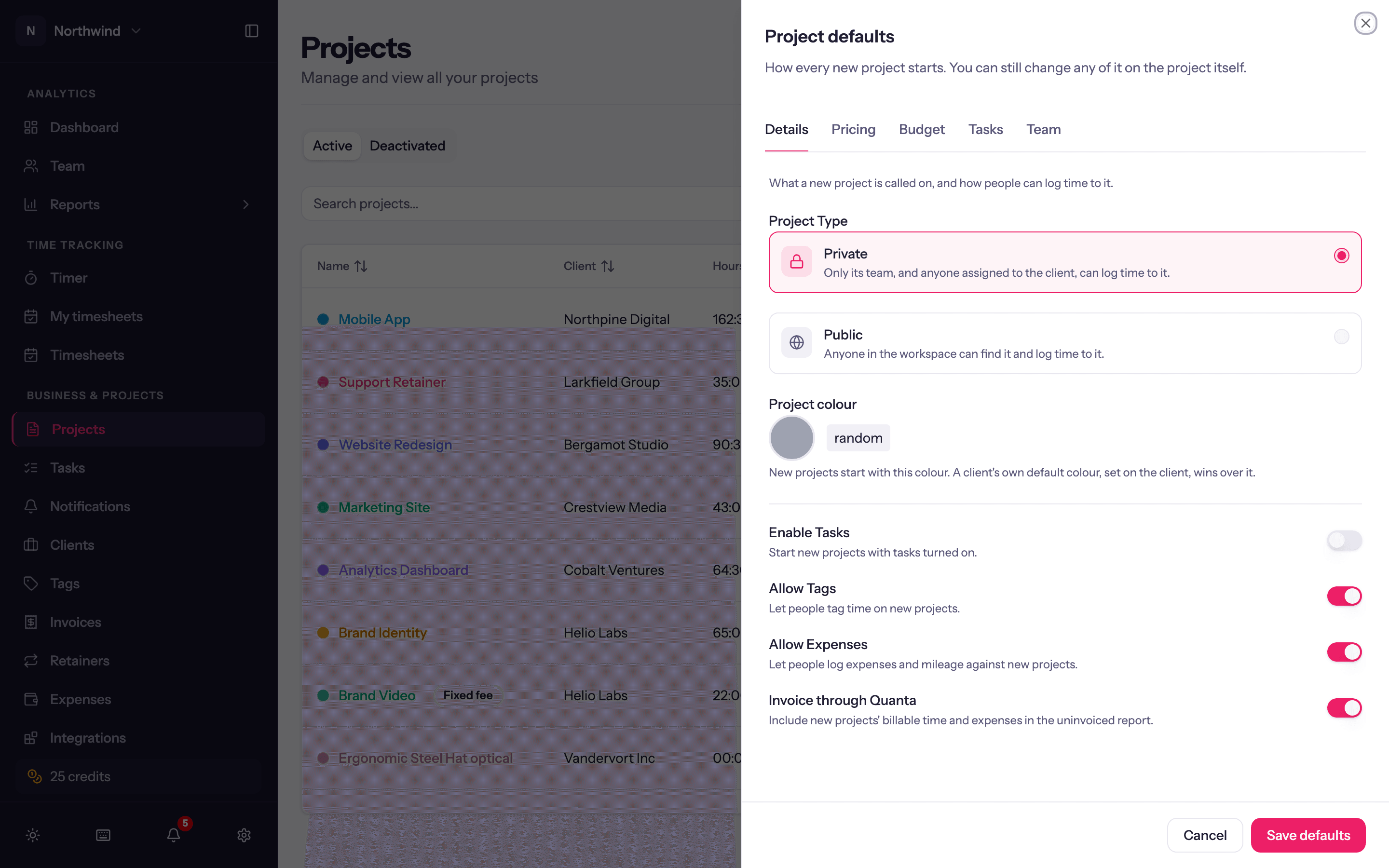Click the random colour button
1389x868 pixels.
[858, 438]
